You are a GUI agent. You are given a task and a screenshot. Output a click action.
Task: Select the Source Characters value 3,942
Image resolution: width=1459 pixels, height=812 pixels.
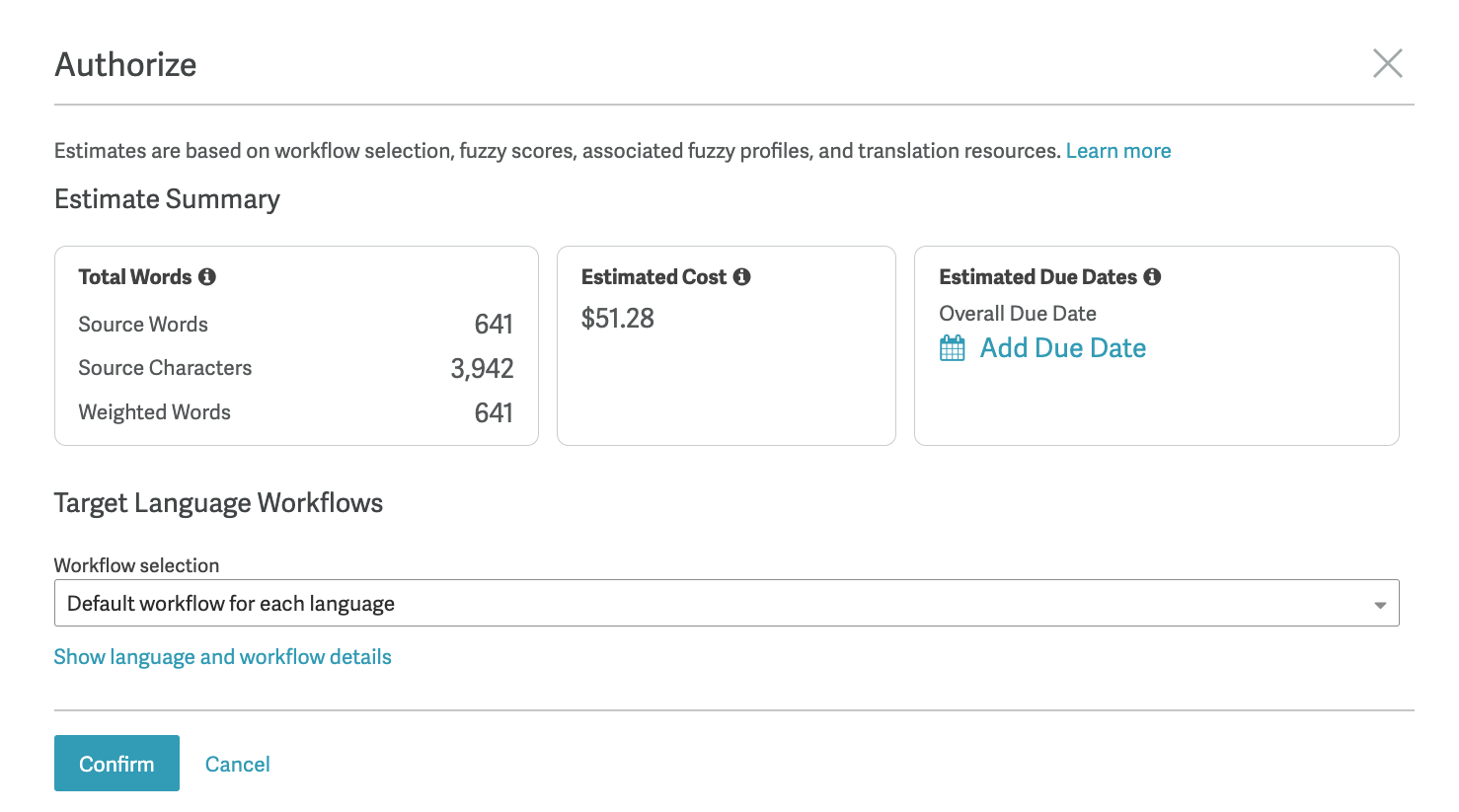482,369
